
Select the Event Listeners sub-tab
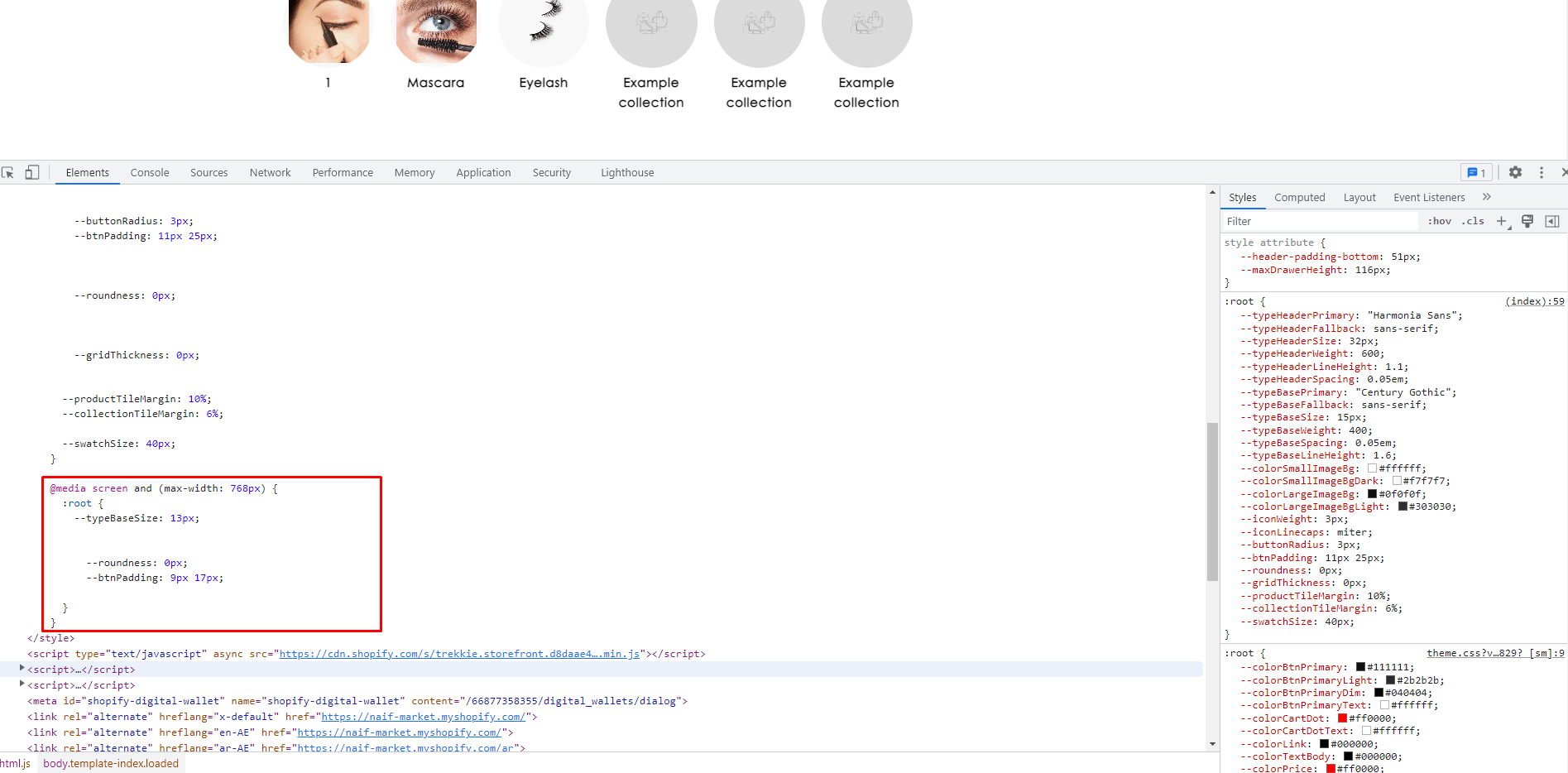click(1429, 197)
